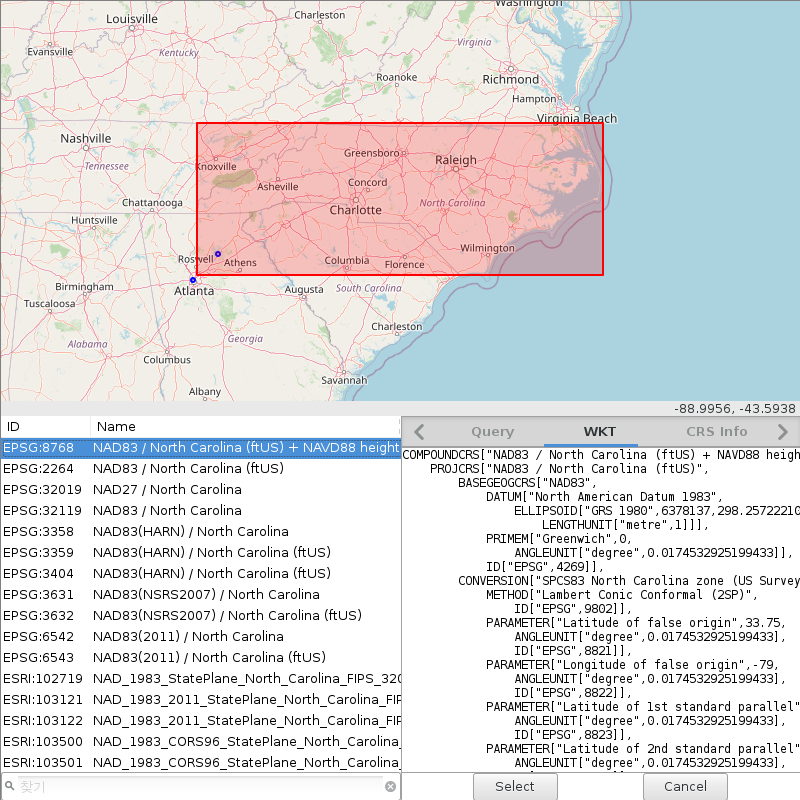Click inside the CRS search input field
This screenshot has width=800, height=800.
(x=200, y=787)
